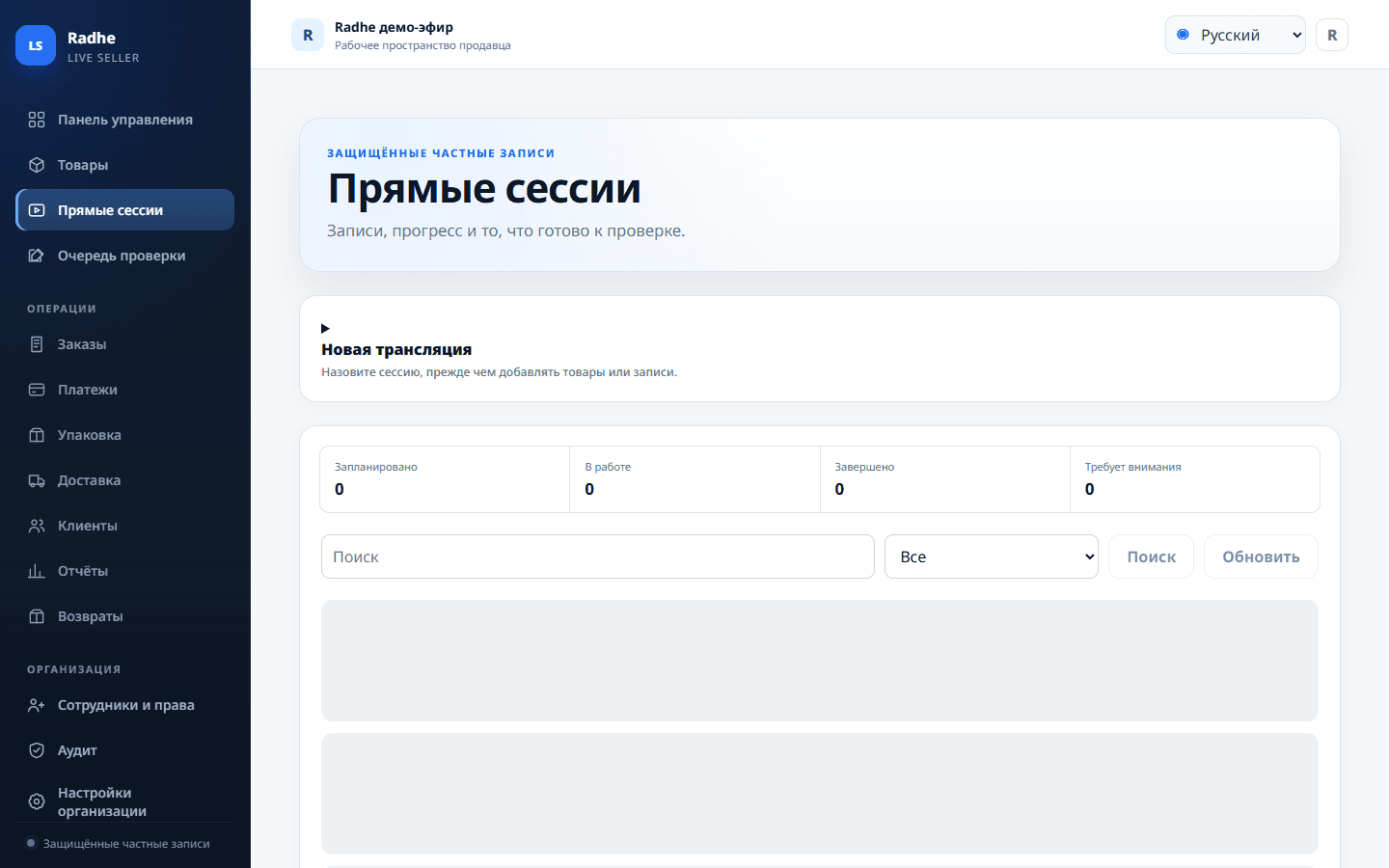Image resolution: width=1389 pixels, height=868 pixels.
Task: Open the Клиенты sidebar entry
Action: coord(124,526)
